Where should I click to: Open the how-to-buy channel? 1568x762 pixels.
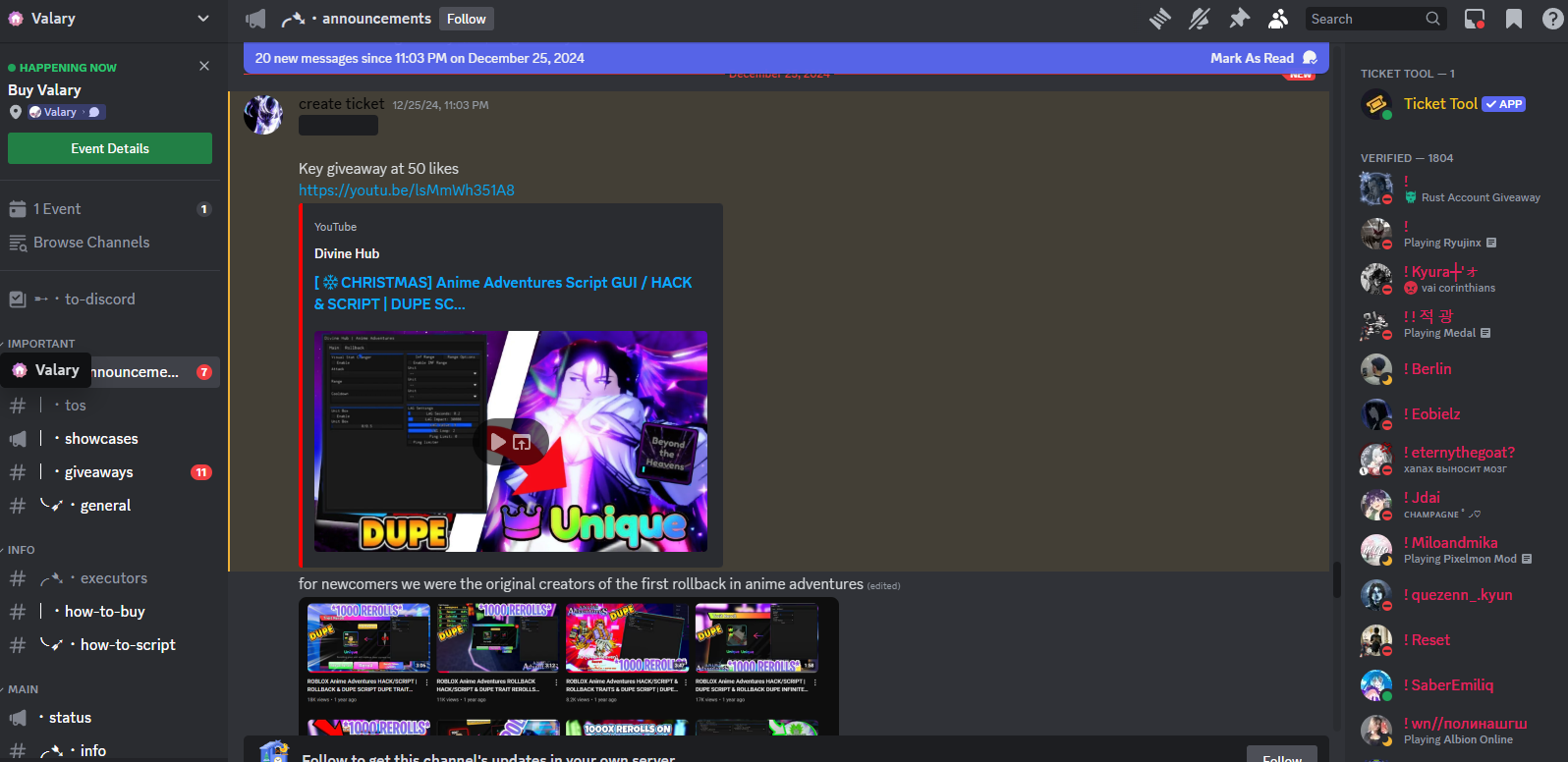(x=110, y=612)
